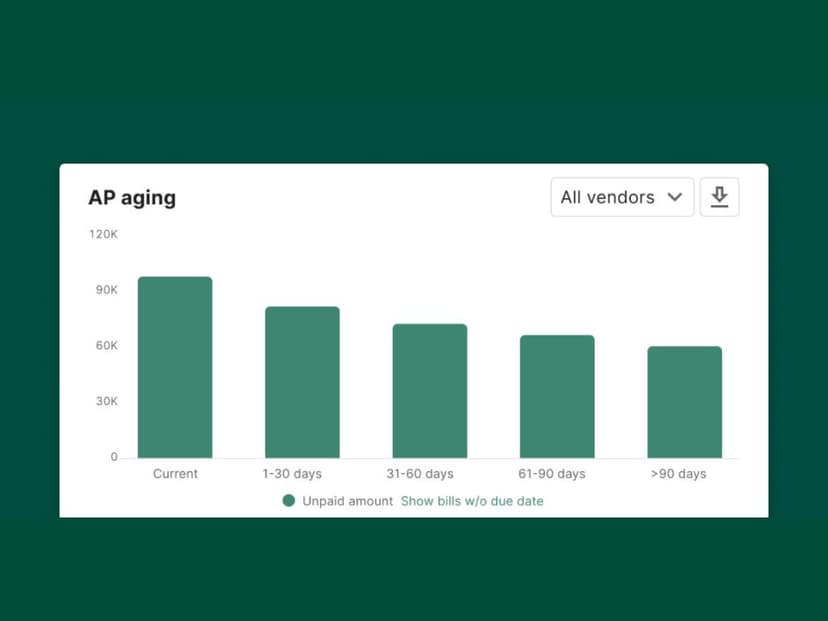
Task: Click the 31-60 days axis label
Action: coord(420,474)
